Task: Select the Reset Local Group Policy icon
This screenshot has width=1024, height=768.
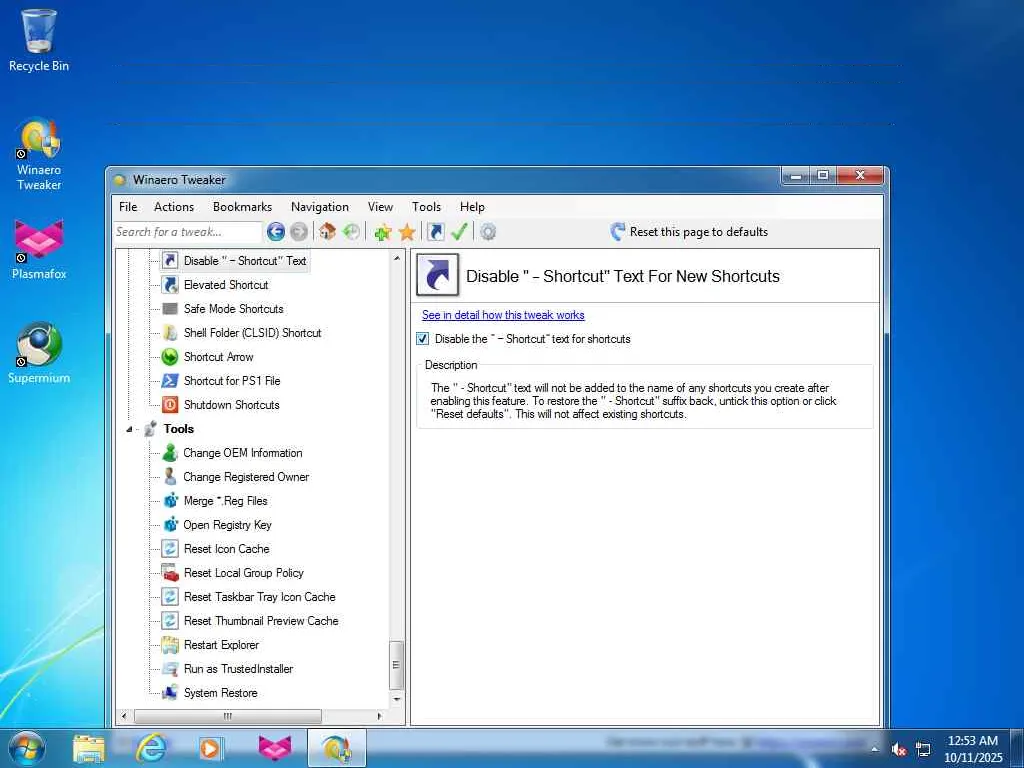Action: coord(170,573)
